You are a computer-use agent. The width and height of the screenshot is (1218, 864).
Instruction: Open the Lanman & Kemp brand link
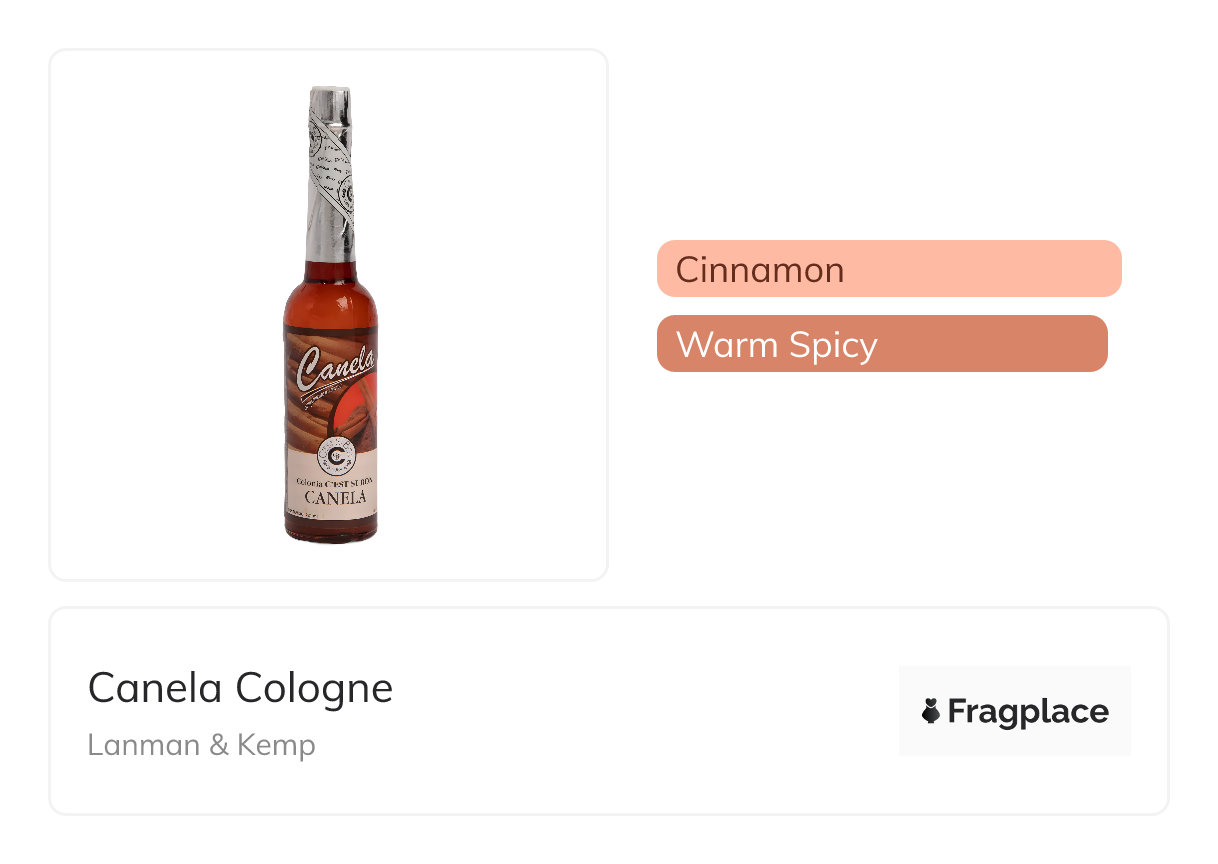click(201, 745)
